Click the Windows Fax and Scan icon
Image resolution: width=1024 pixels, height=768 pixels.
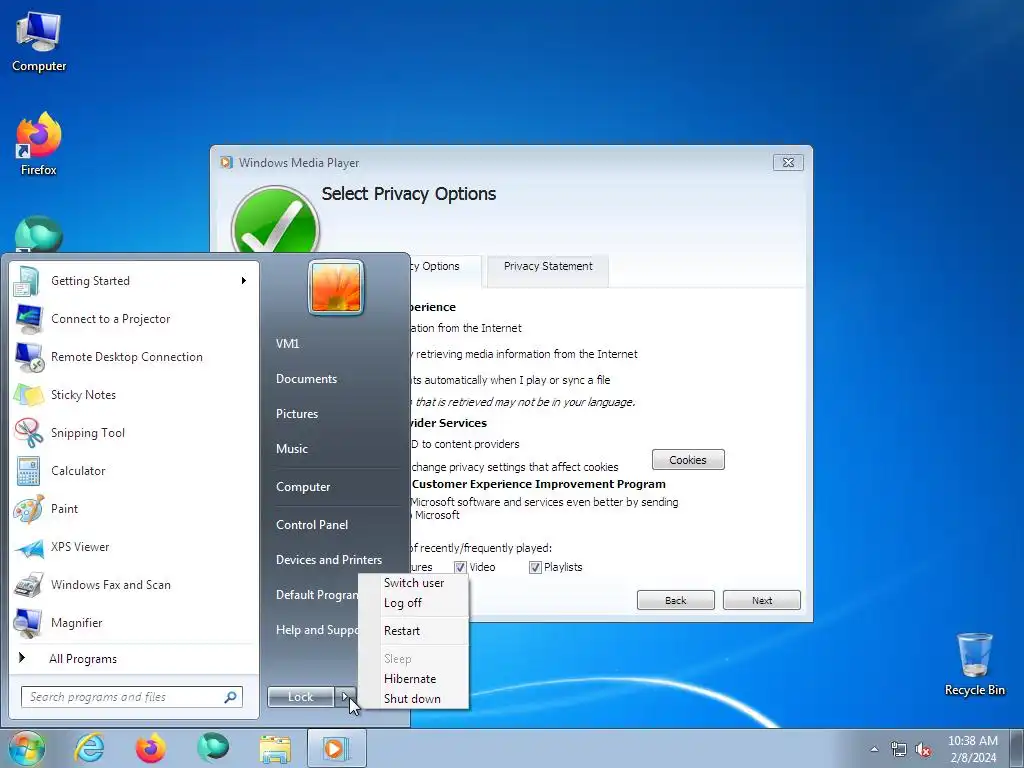29,584
